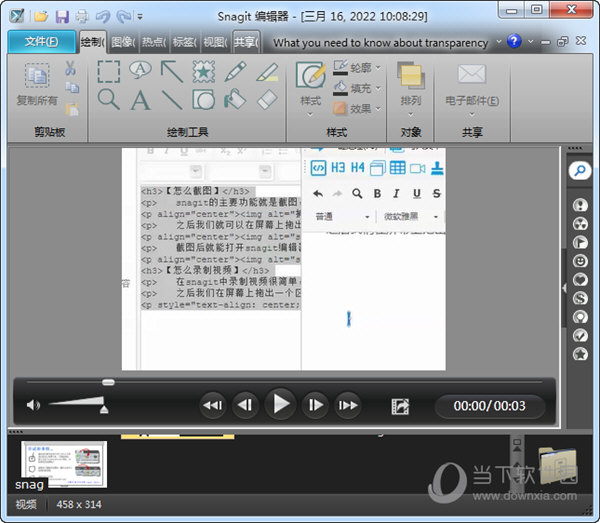Select the Pen drawing tool
The height and width of the screenshot is (523, 600).
(235, 72)
